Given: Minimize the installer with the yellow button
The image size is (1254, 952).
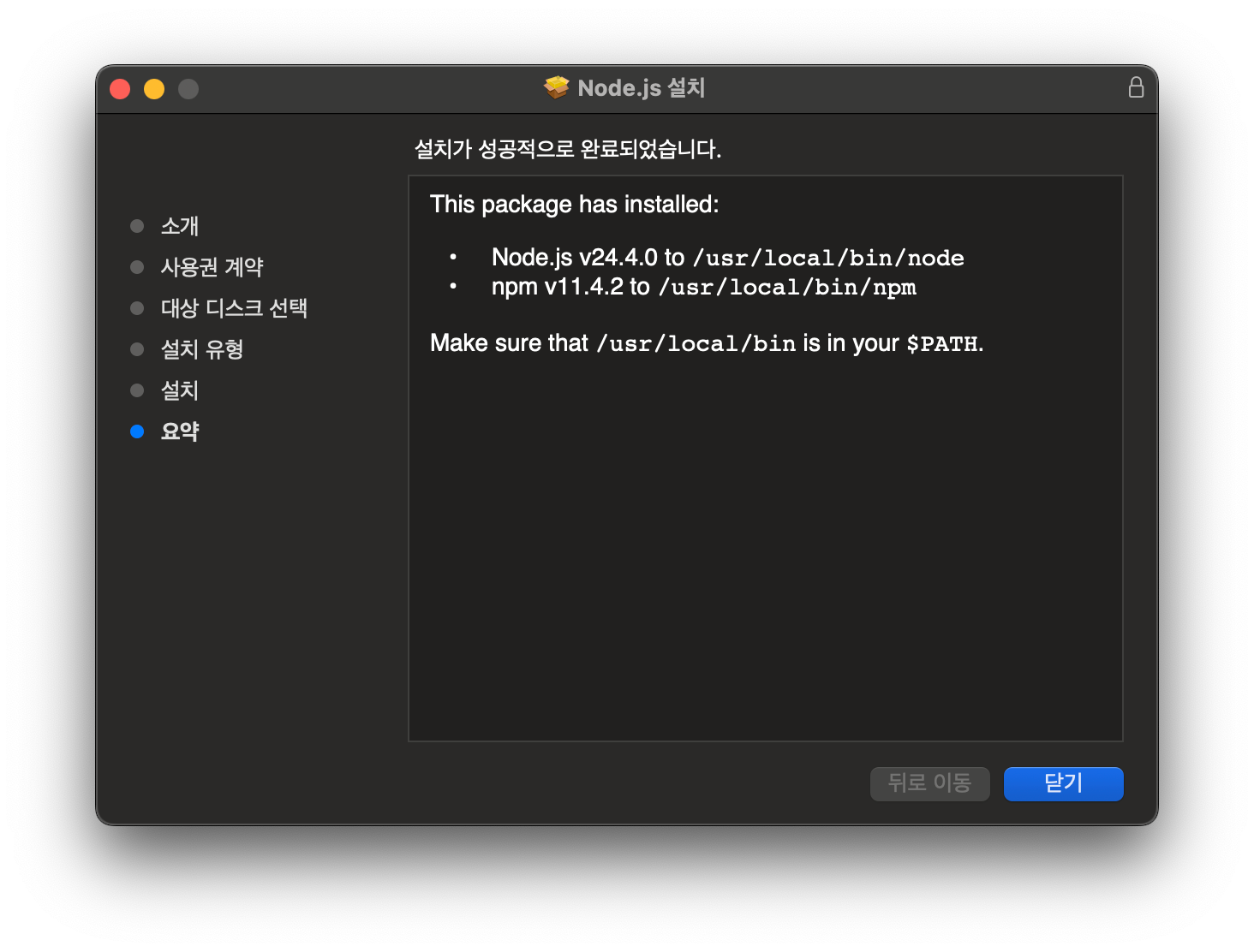Looking at the screenshot, I should click(154, 89).
